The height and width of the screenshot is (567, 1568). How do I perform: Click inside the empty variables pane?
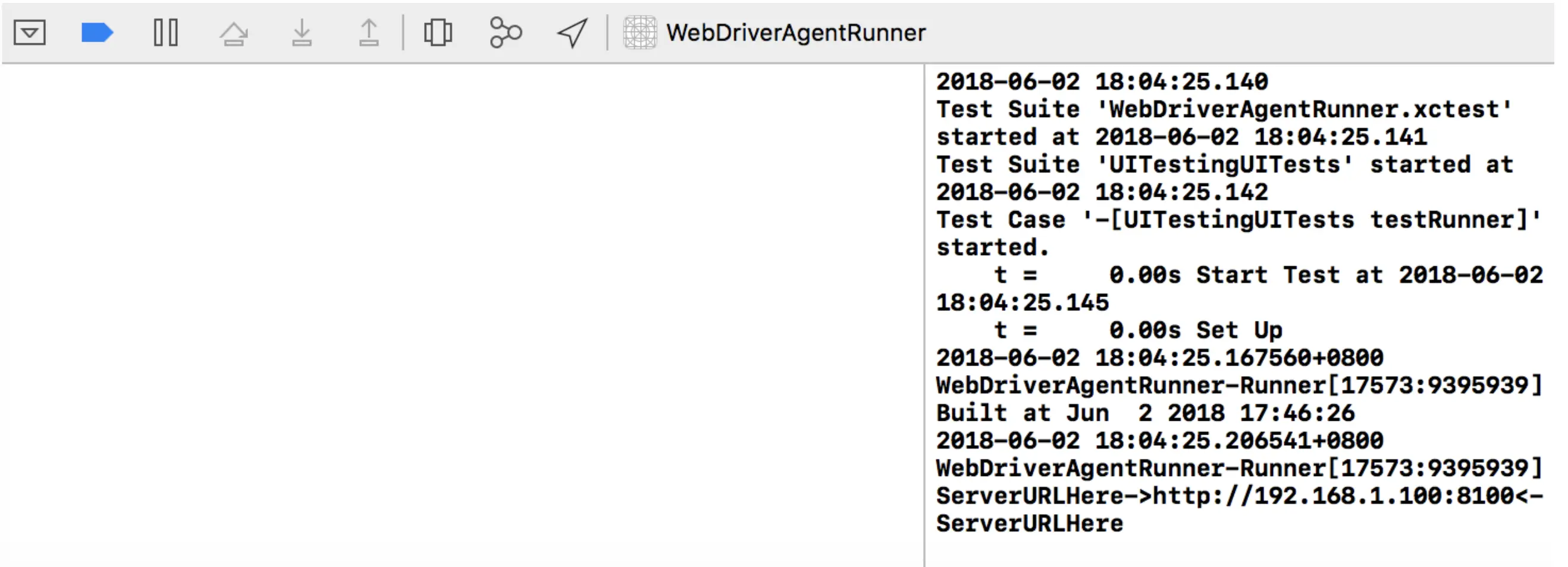[463, 304]
